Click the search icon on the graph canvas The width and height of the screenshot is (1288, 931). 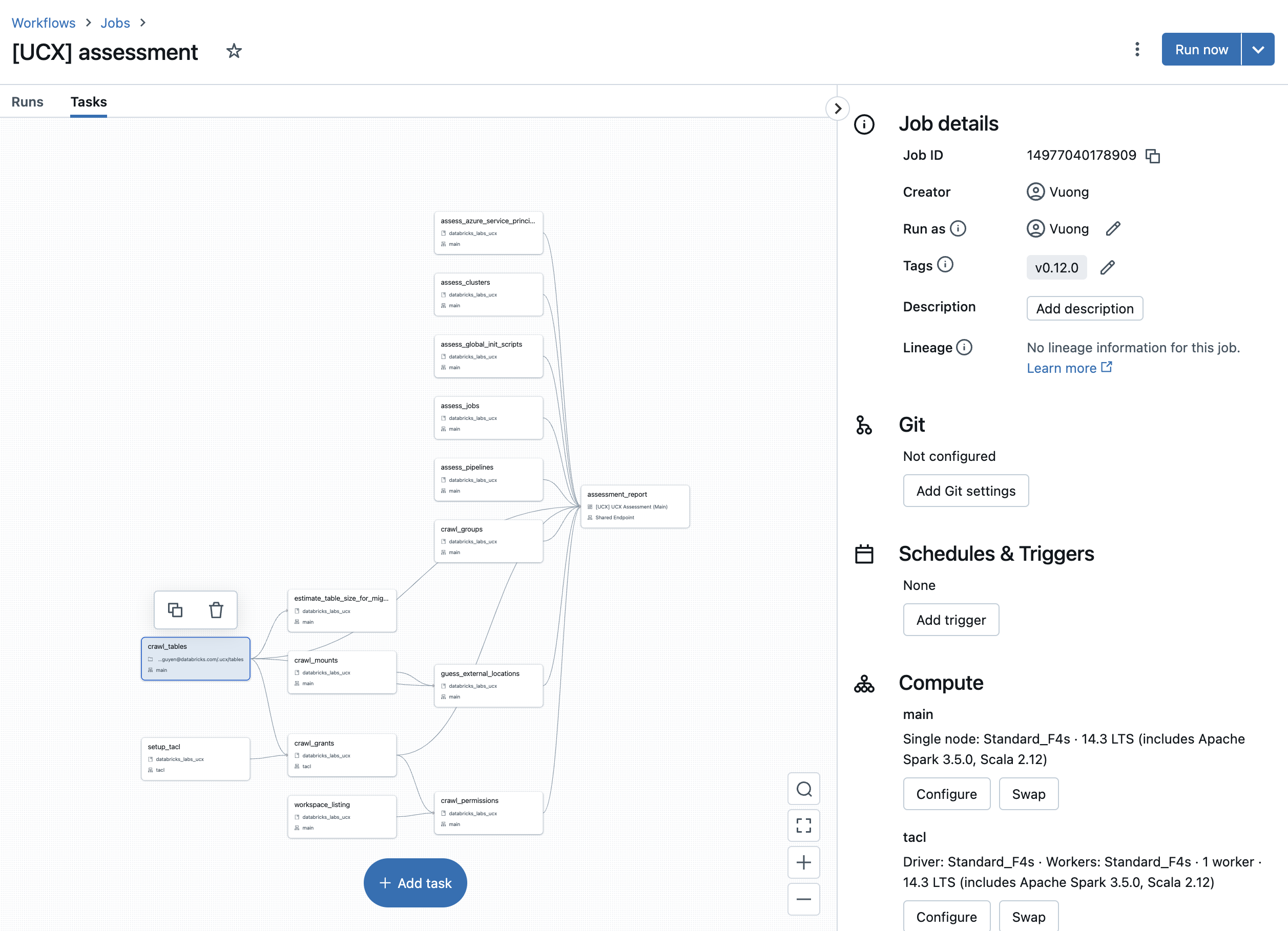pos(803,789)
